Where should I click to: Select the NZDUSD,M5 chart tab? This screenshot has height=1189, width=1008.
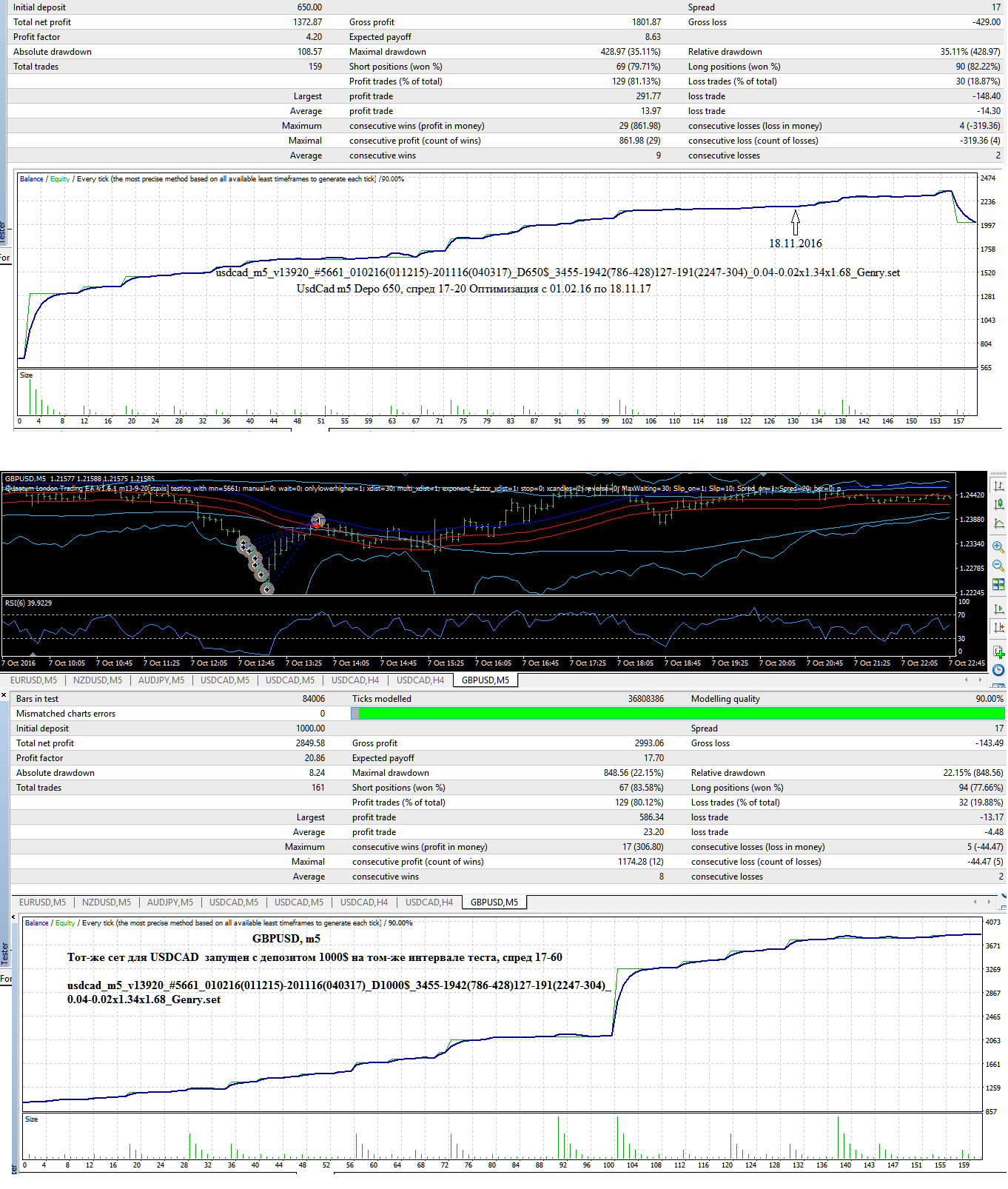98,680
